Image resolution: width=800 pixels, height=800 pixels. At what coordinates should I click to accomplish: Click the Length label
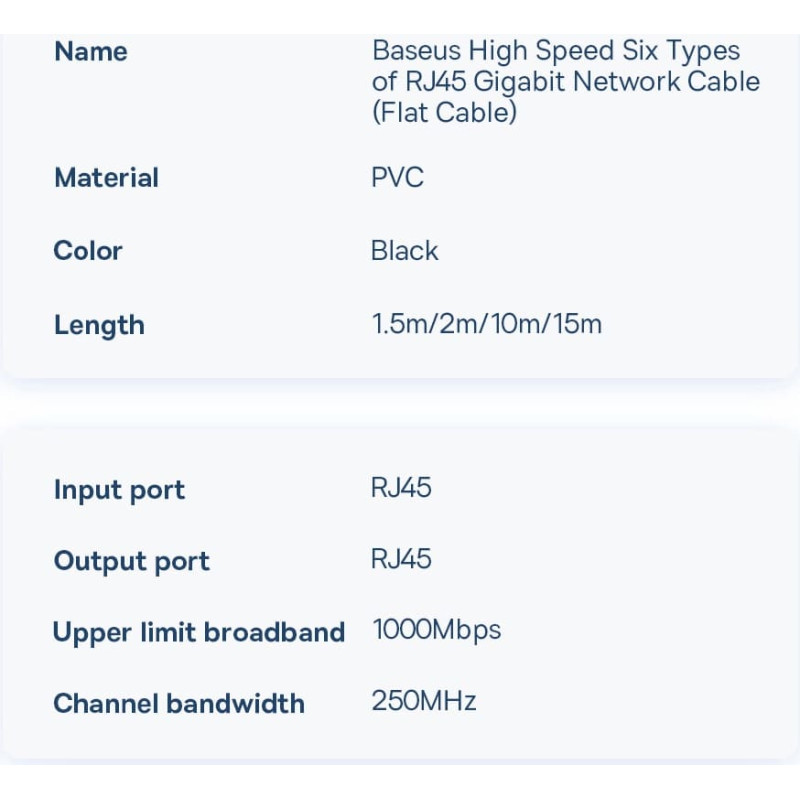pos(99,325)
